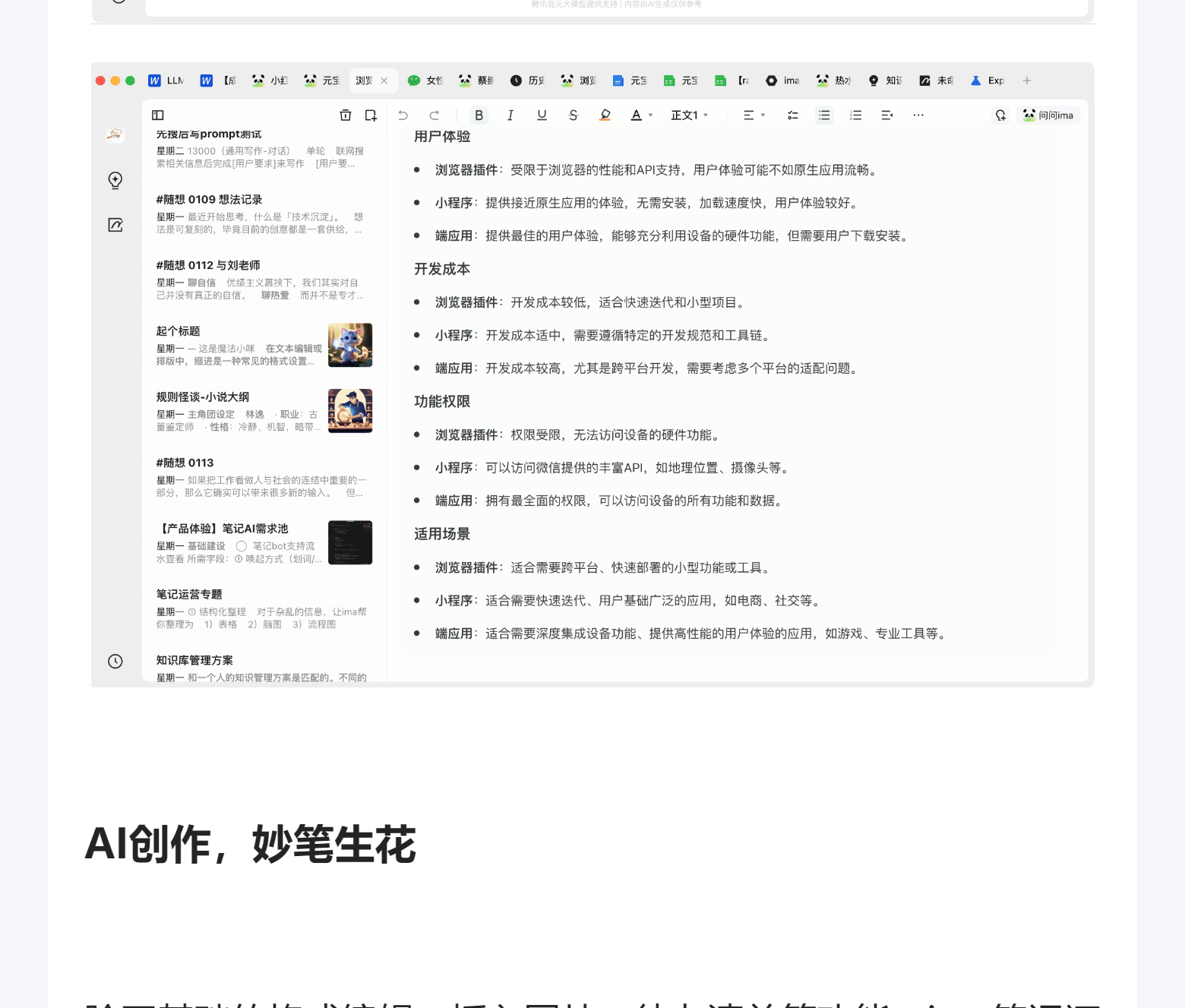Open the font color dropdown arrow
The width and height of the screenshot is (1185, 1008).
click(651, 115)
